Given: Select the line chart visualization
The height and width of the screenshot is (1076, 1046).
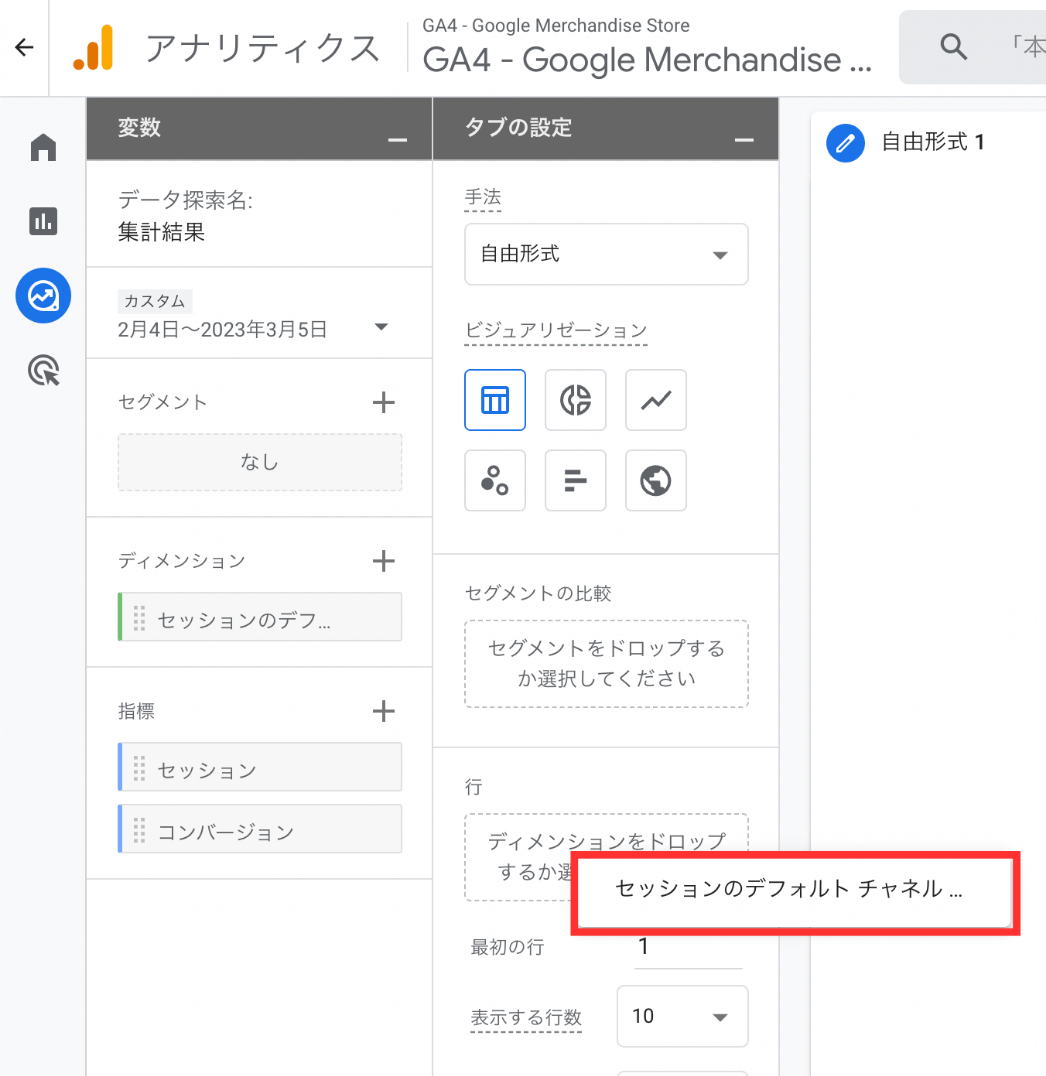Looking at the screenshot, I should tap(656, 400).
